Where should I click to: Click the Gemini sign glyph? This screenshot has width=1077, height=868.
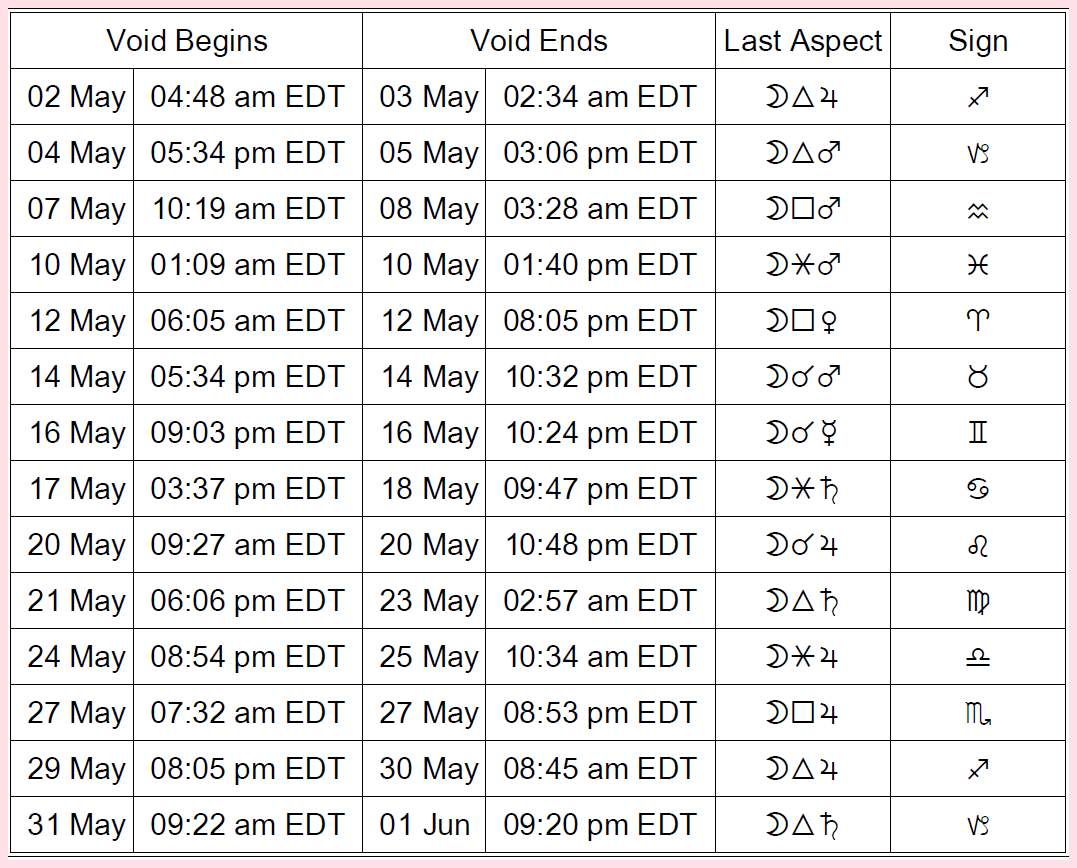click(978, 433)
